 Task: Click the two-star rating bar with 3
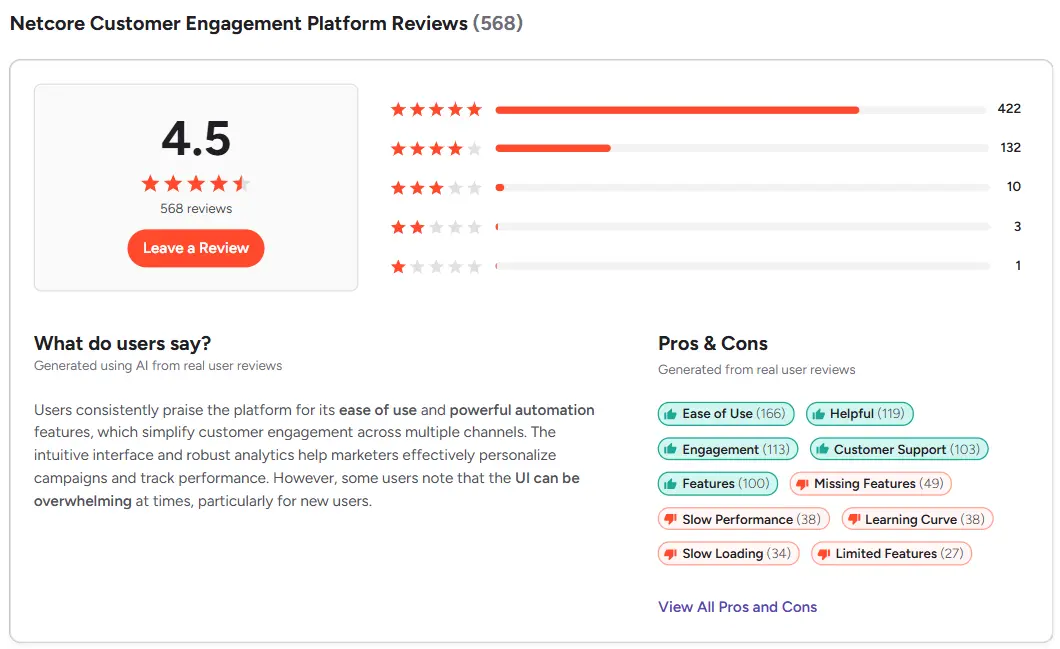(x=742, y=227)
